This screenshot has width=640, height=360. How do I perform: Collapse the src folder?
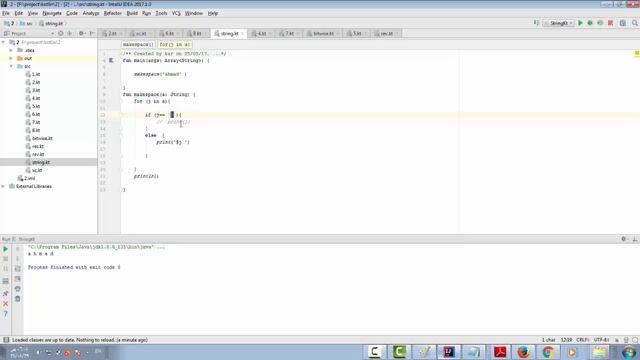tap(11, 66)
